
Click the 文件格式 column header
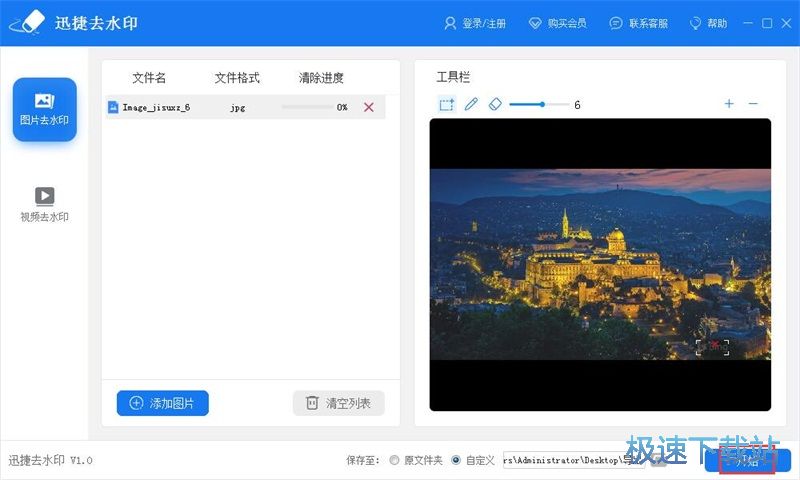(237, 78)
